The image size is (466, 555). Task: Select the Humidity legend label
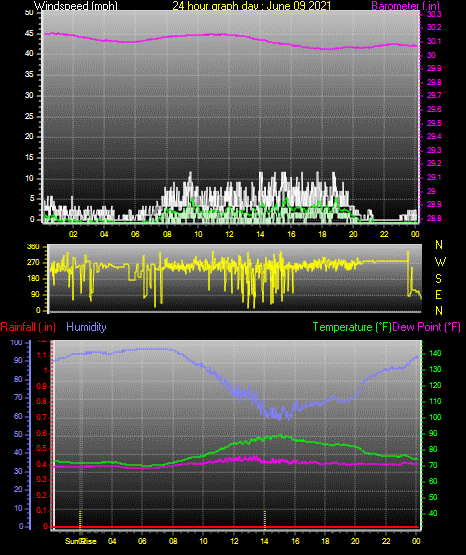click(86, 327)
